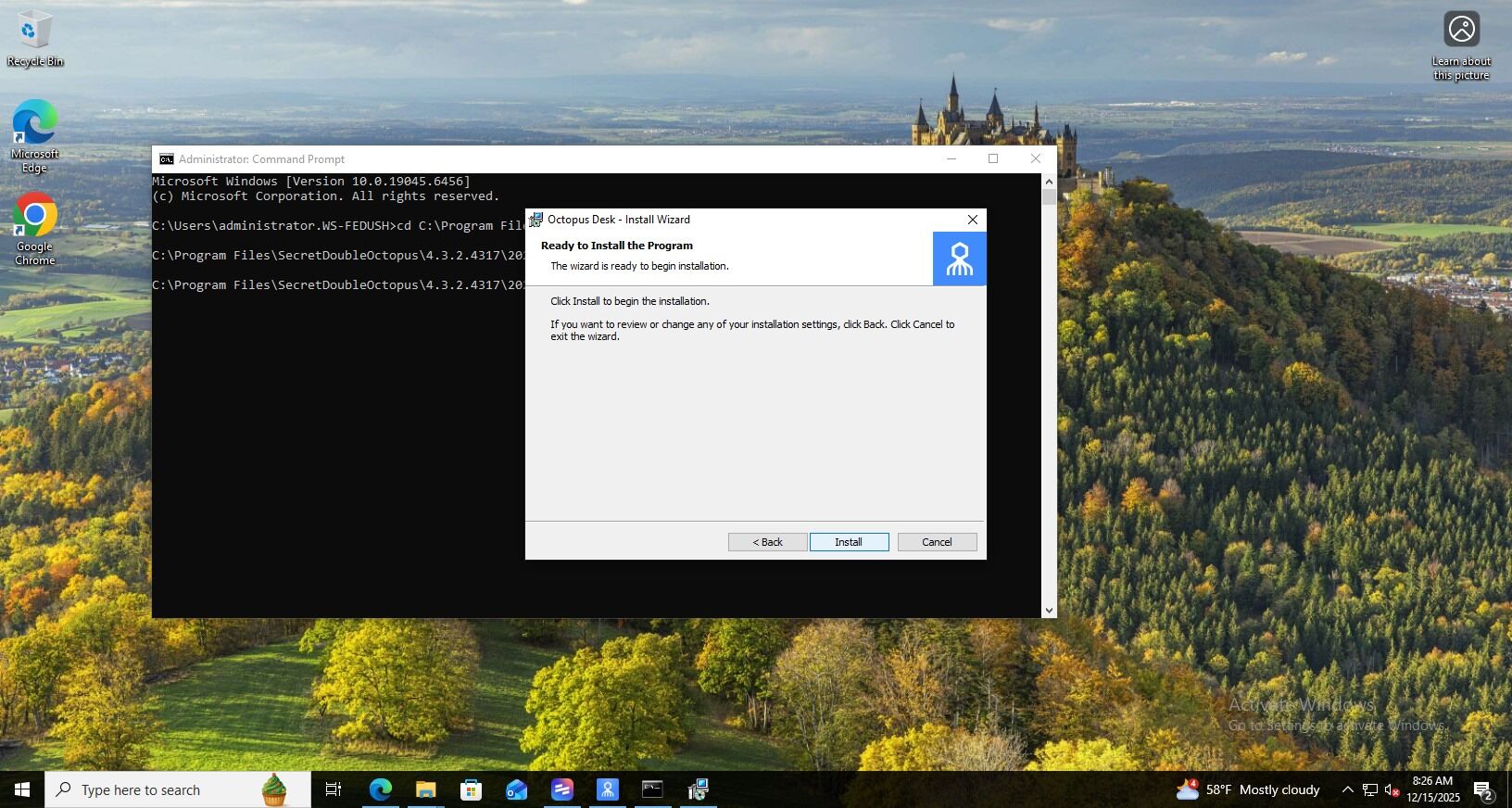
Task: Click the Show desktop sliver at the taskbar edge
Action: (1508, 789)
